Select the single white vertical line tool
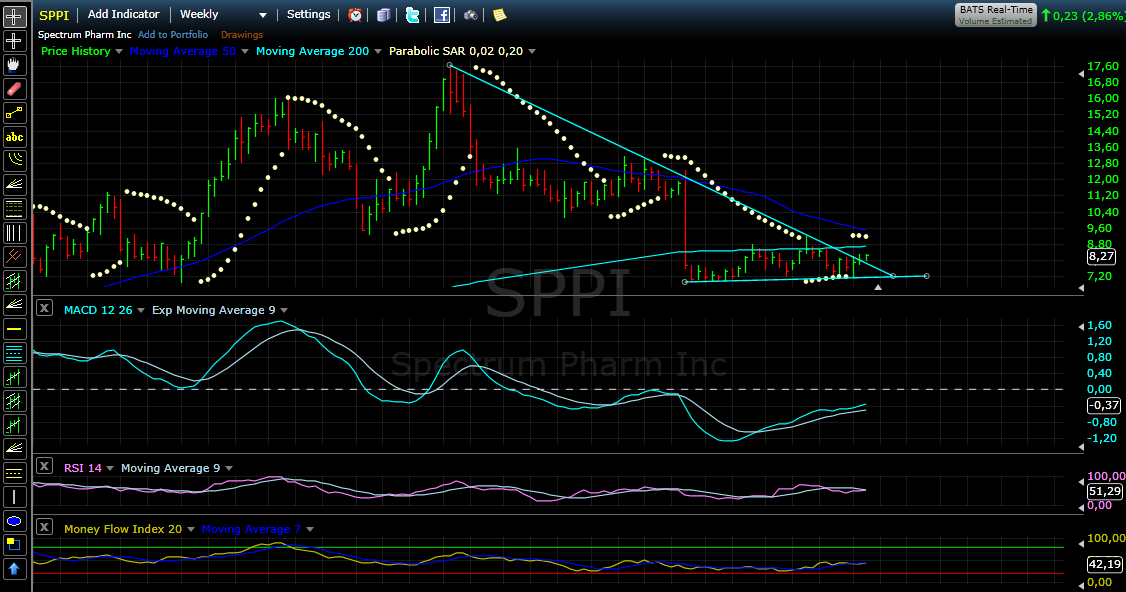 [14, 497]
